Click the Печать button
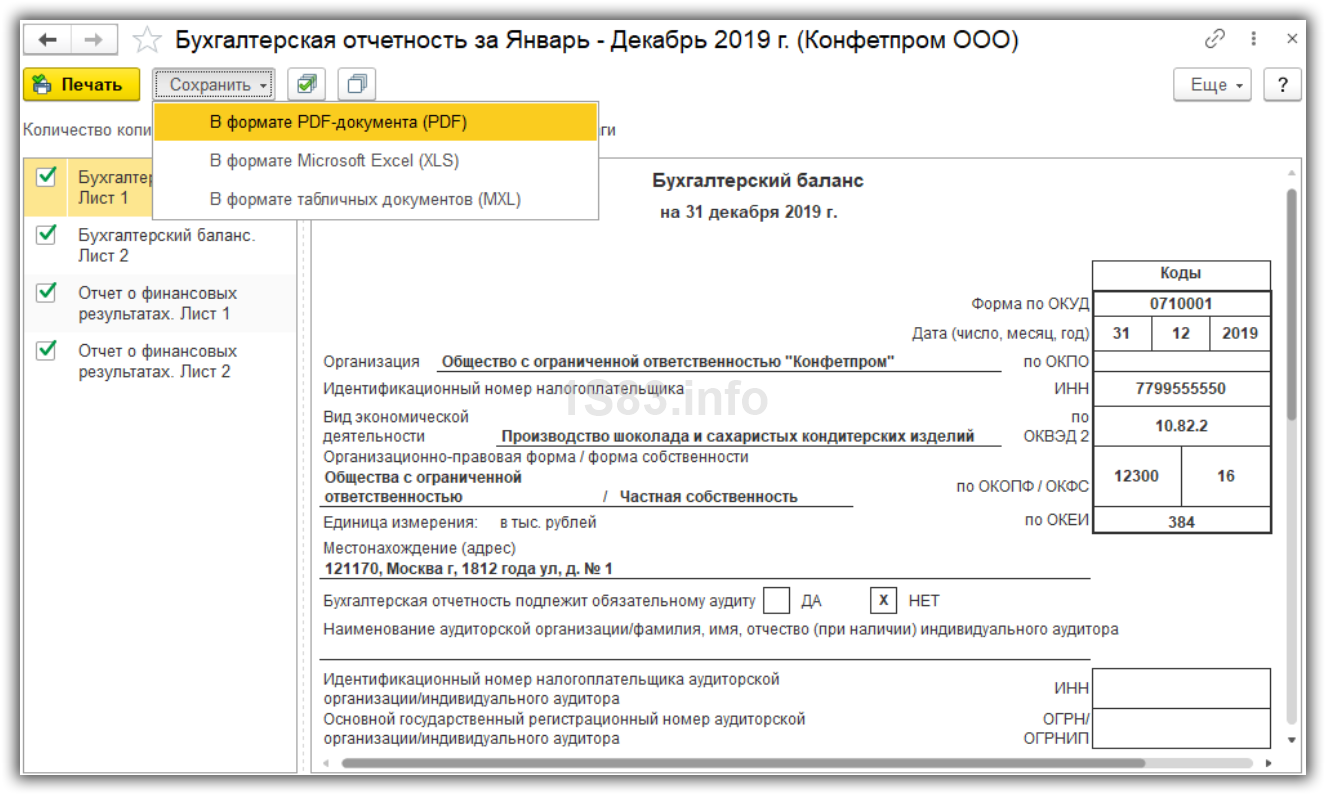Image resolution: width=1326 pixels, height=795 pixels. [x=81, y=85]
